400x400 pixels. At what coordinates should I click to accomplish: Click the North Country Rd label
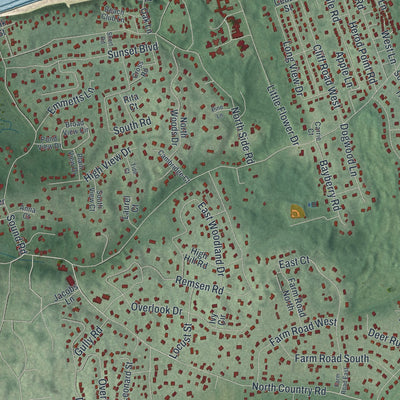click(289, 389)
